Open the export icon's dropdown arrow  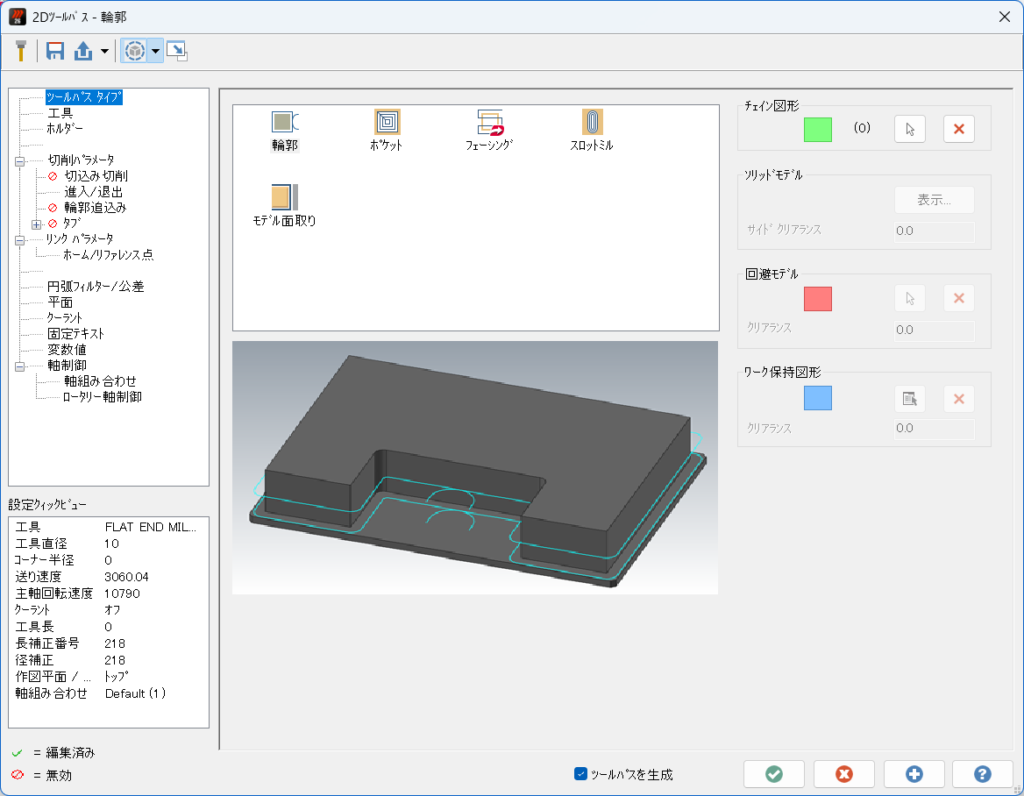104,51
